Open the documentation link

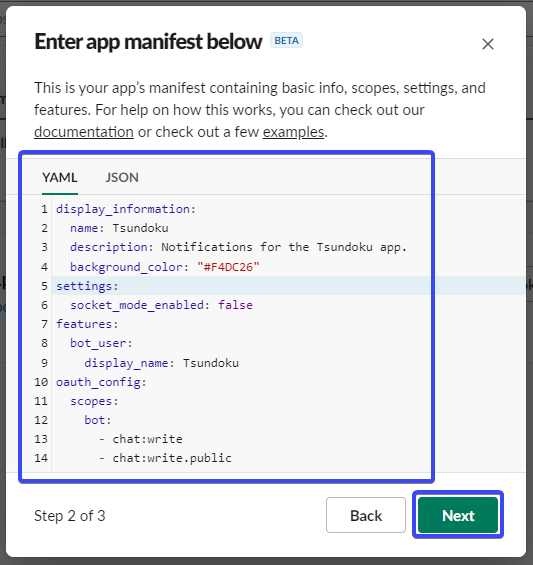point(84,132)
